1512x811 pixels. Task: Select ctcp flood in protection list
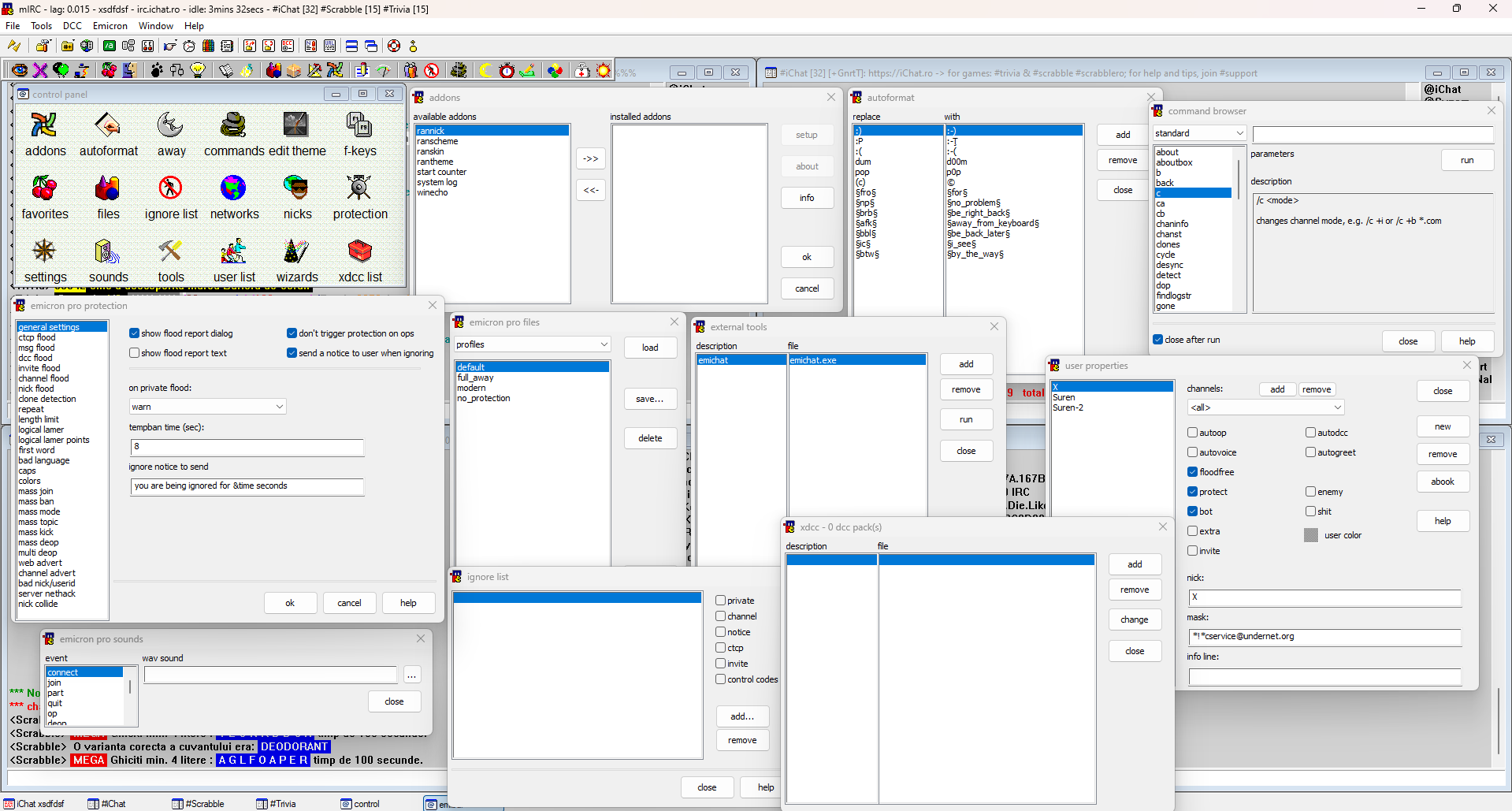pos(61,337)
